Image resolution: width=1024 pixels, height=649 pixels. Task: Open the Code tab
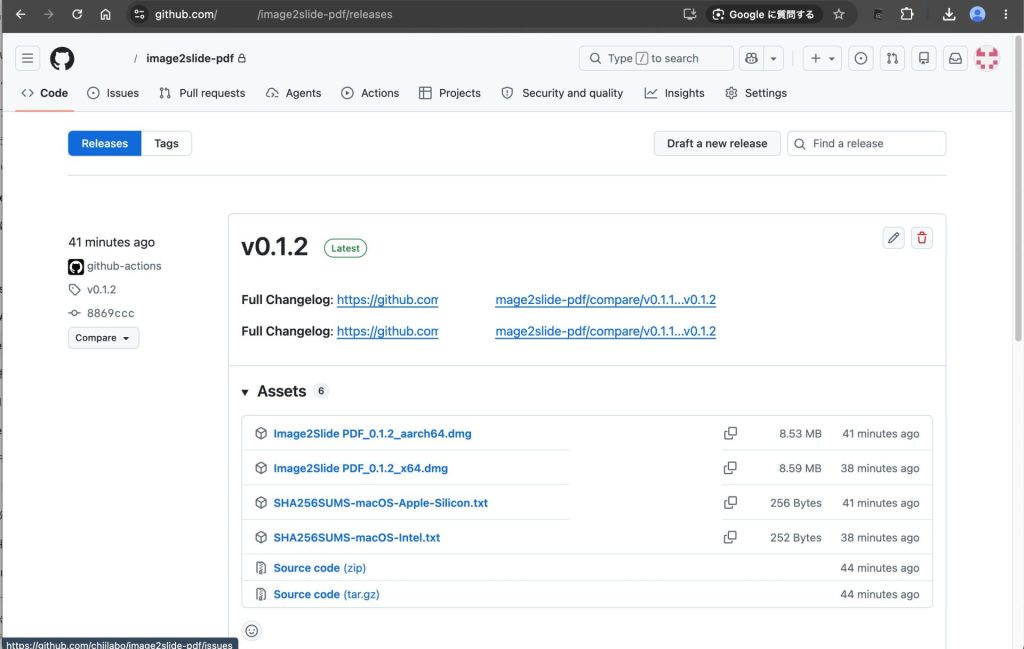coord(44,93)
